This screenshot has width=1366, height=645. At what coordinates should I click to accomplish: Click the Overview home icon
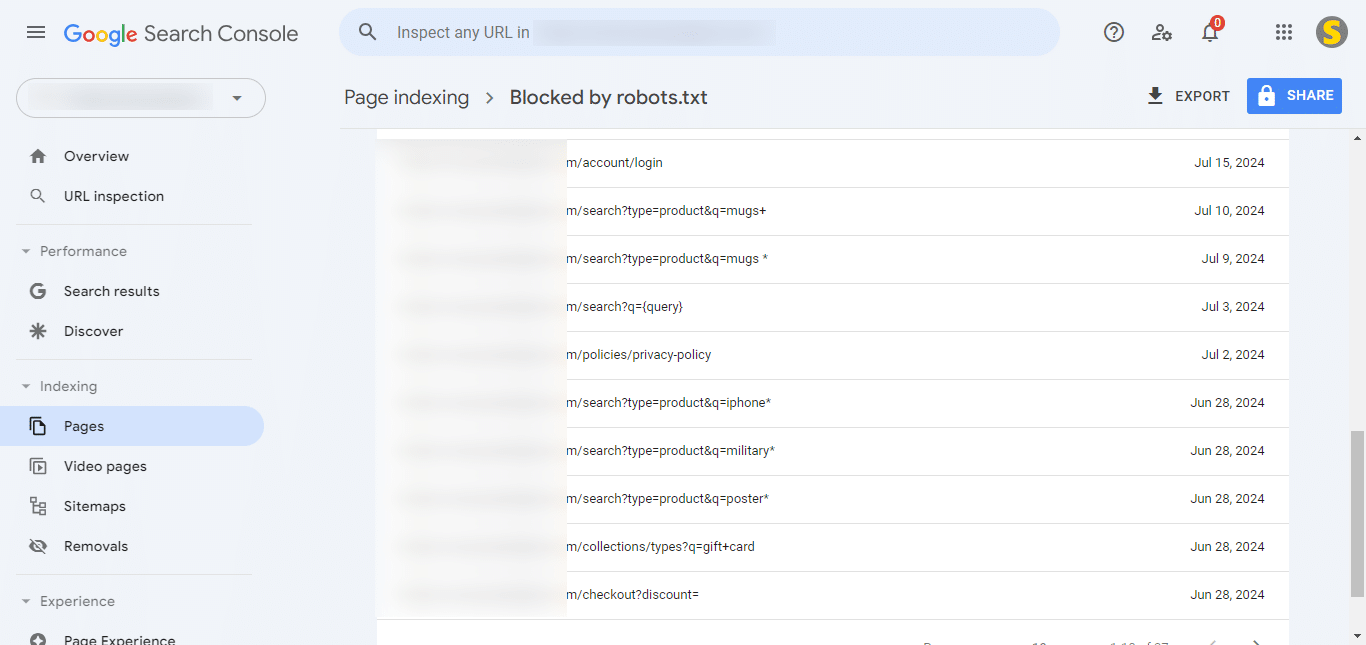pyautogui.click(x=38, y=156)
